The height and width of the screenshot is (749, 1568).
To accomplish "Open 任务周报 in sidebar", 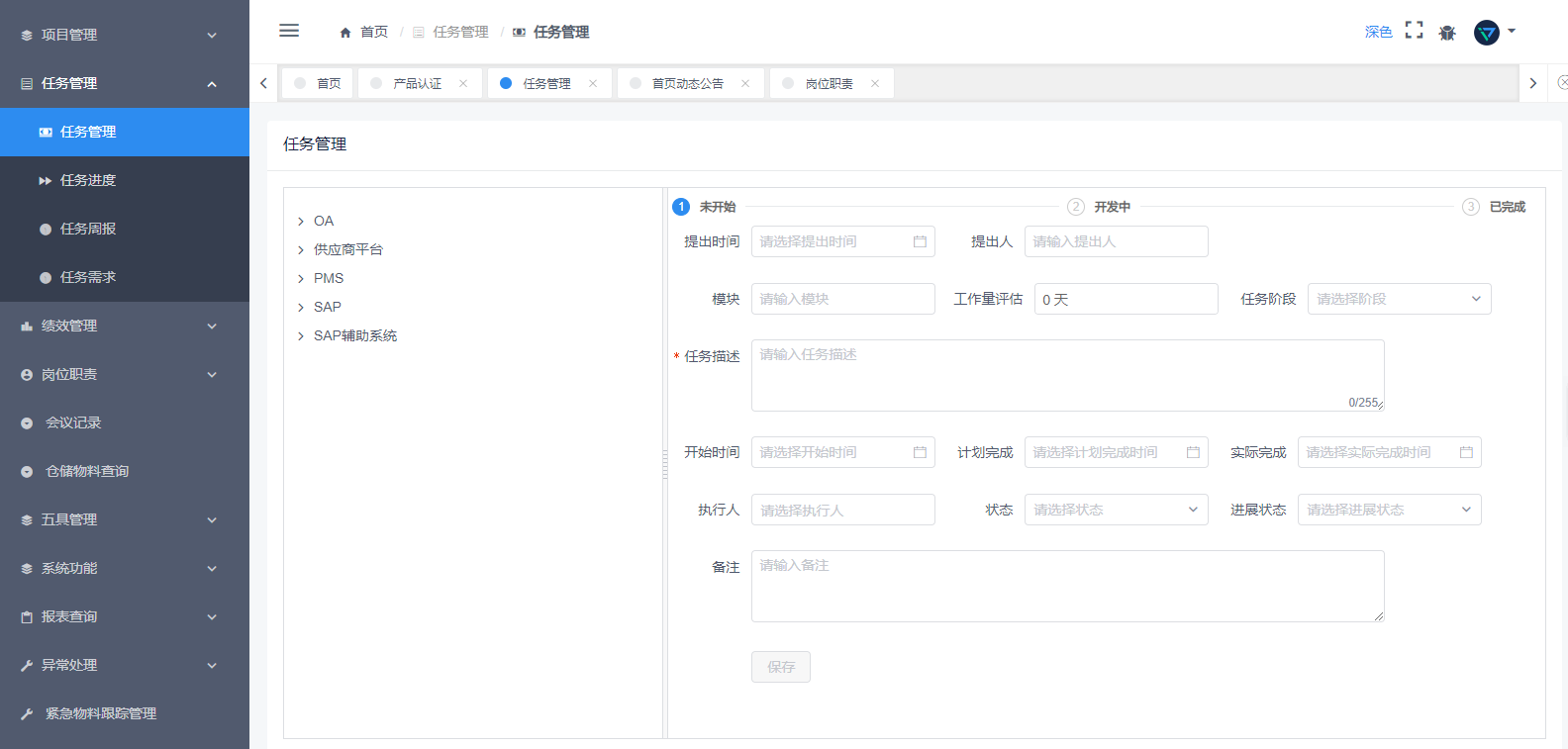I will click(x=125, y=229).
